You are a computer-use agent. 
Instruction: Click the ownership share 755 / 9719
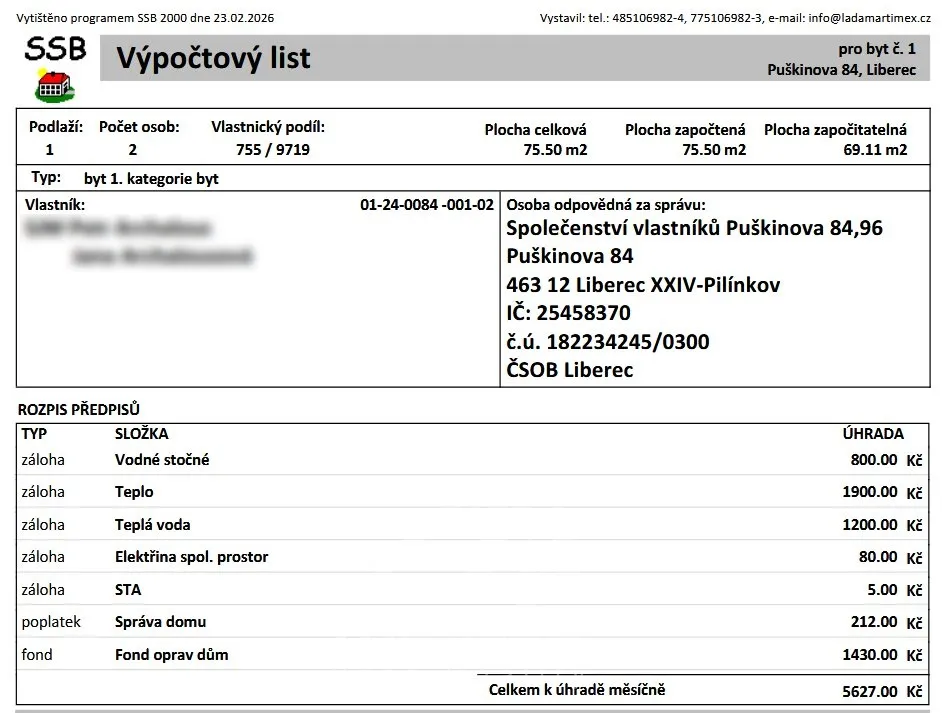tap(272, 150)
